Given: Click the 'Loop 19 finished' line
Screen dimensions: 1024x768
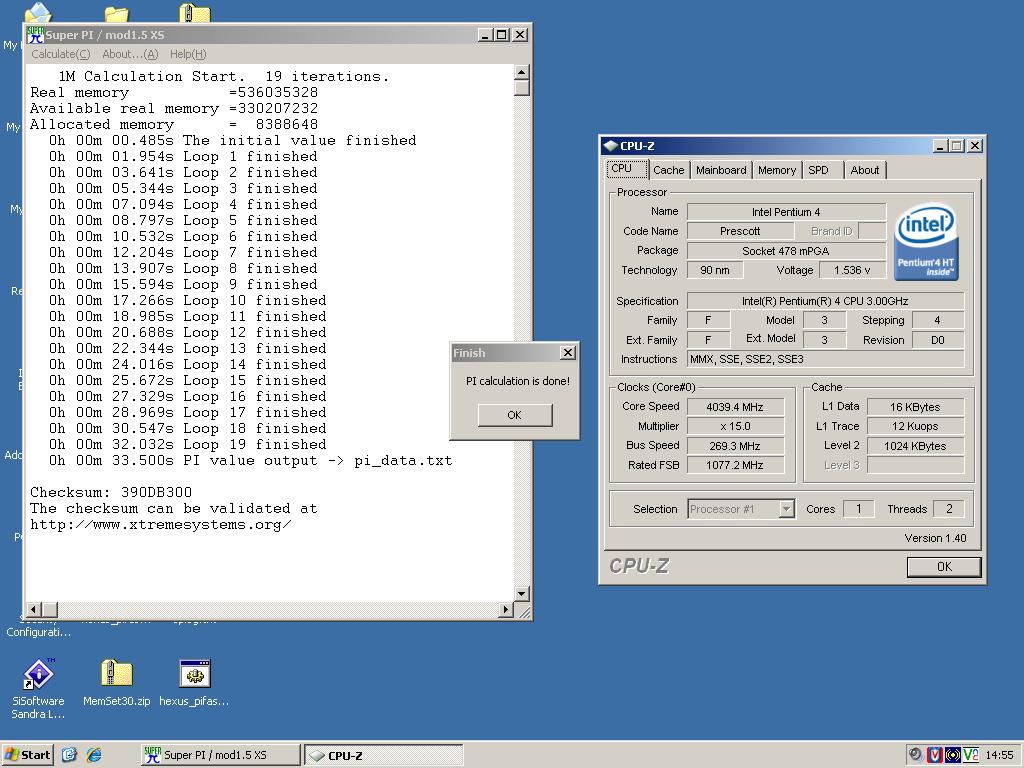Looking at the screenshot, I should (x=187, y=445).
